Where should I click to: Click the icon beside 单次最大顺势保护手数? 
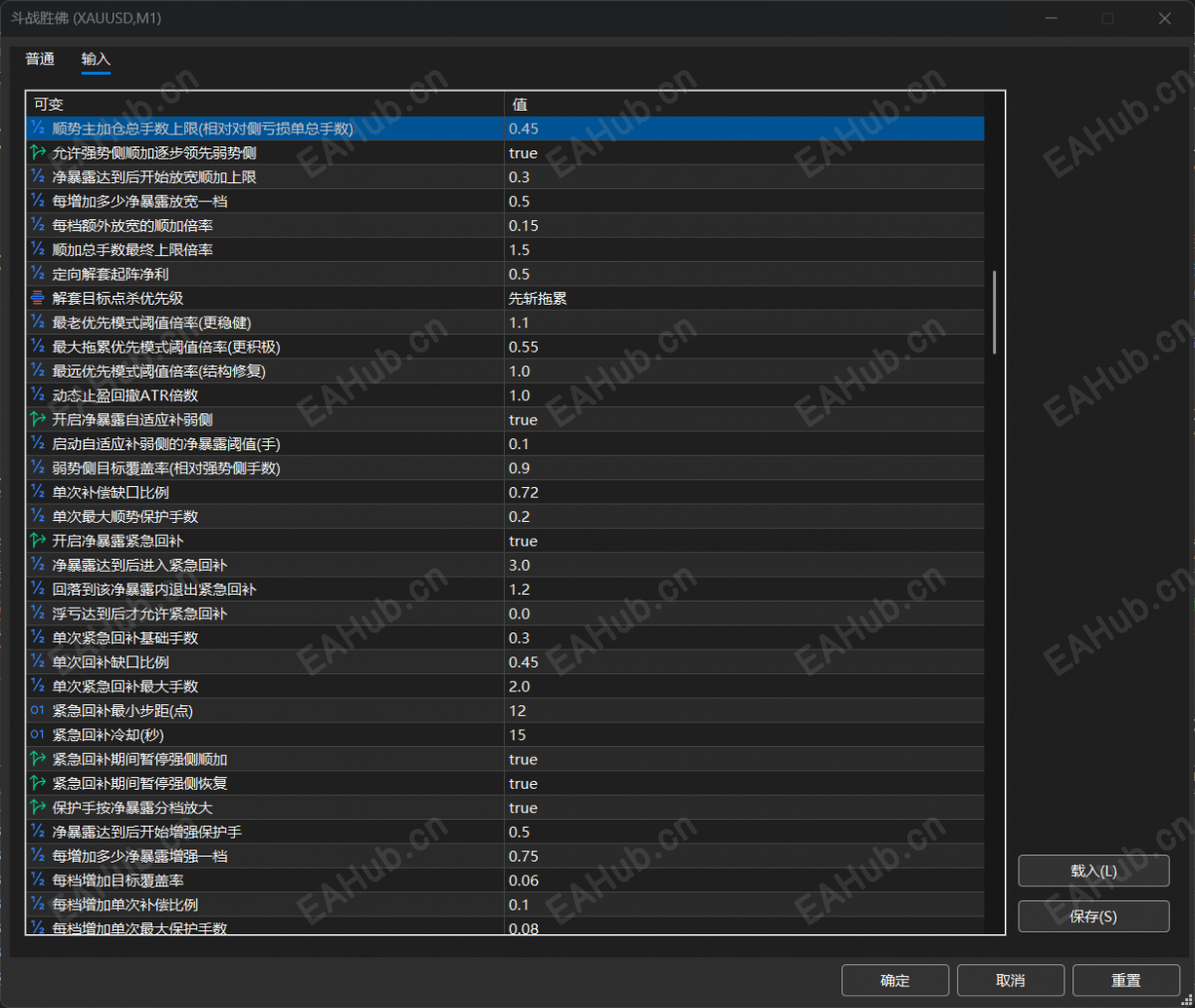tap(38, 516)
